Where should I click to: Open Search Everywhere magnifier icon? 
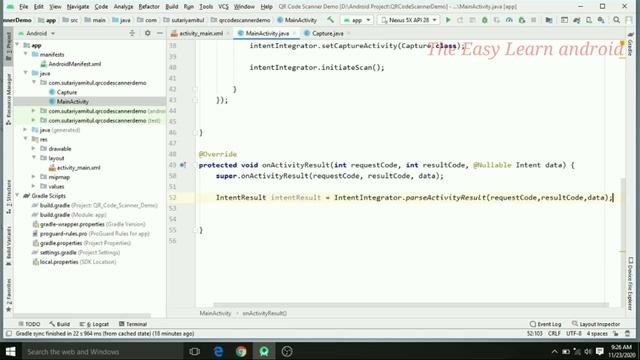[x=616, y=20]
